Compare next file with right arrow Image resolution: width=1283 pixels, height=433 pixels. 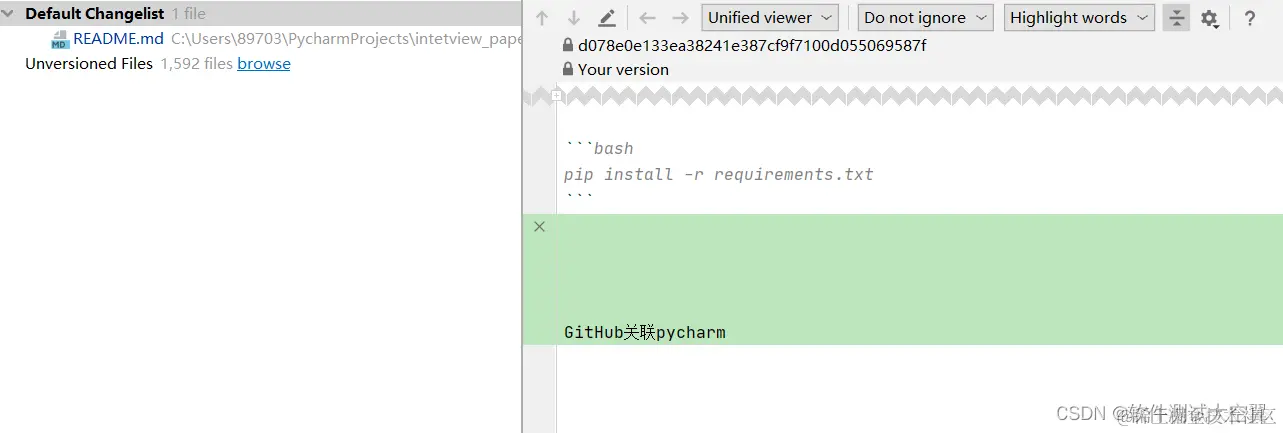pyautogui.click(x=680, y=18)
